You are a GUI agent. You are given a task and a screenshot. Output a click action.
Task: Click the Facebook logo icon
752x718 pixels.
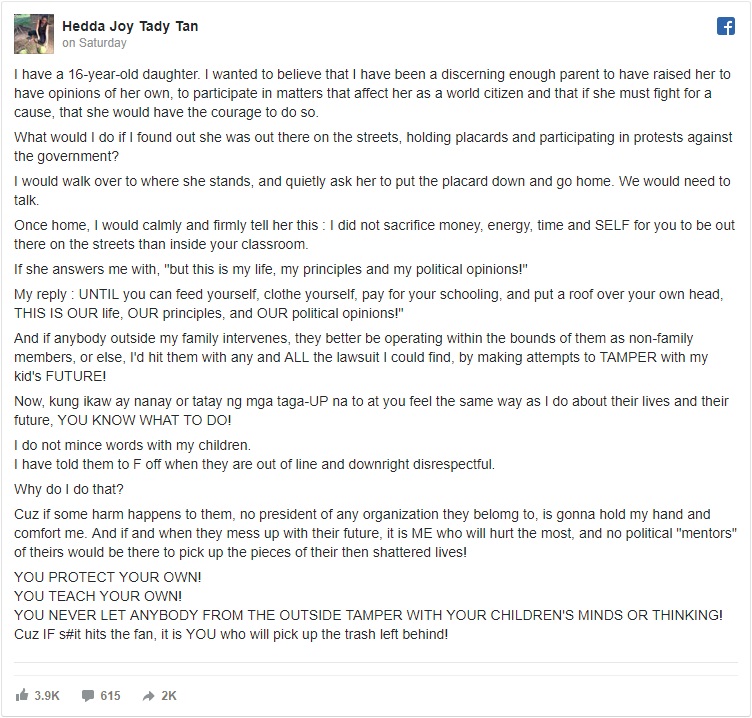[x=726, y=27]
